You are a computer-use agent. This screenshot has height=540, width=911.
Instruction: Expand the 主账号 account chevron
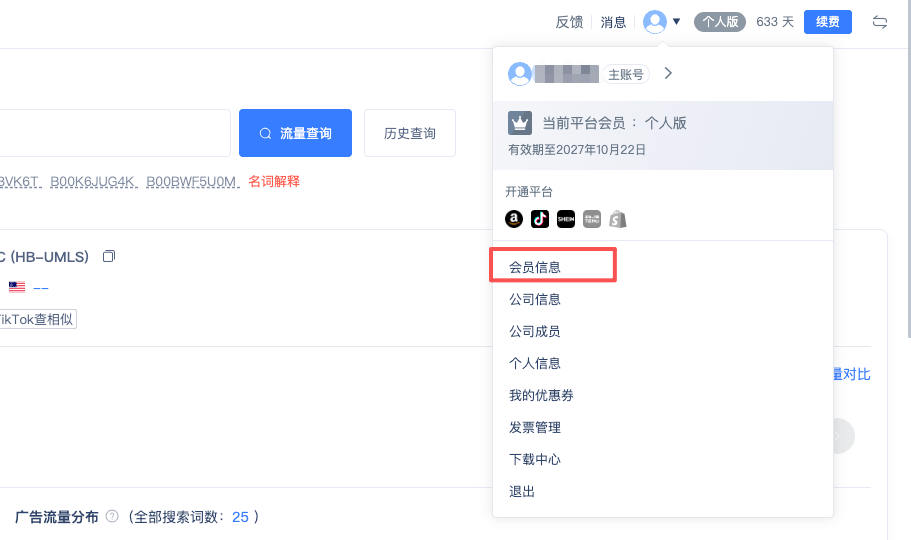(x=669, y=73)
